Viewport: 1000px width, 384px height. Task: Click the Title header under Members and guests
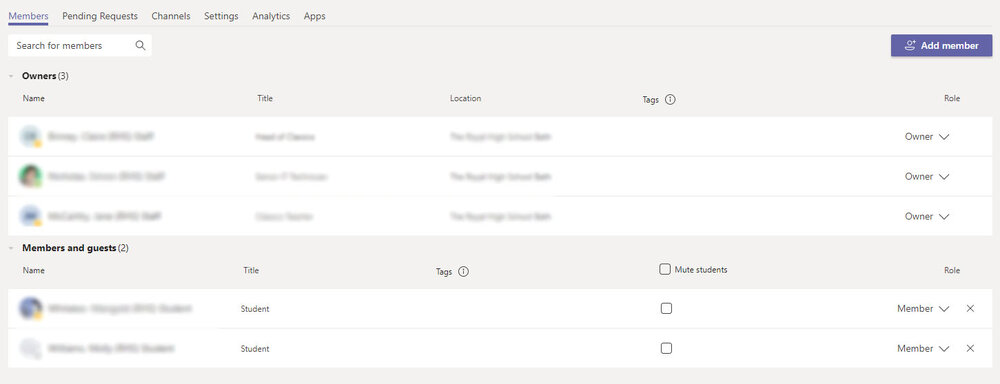point(251,270)
